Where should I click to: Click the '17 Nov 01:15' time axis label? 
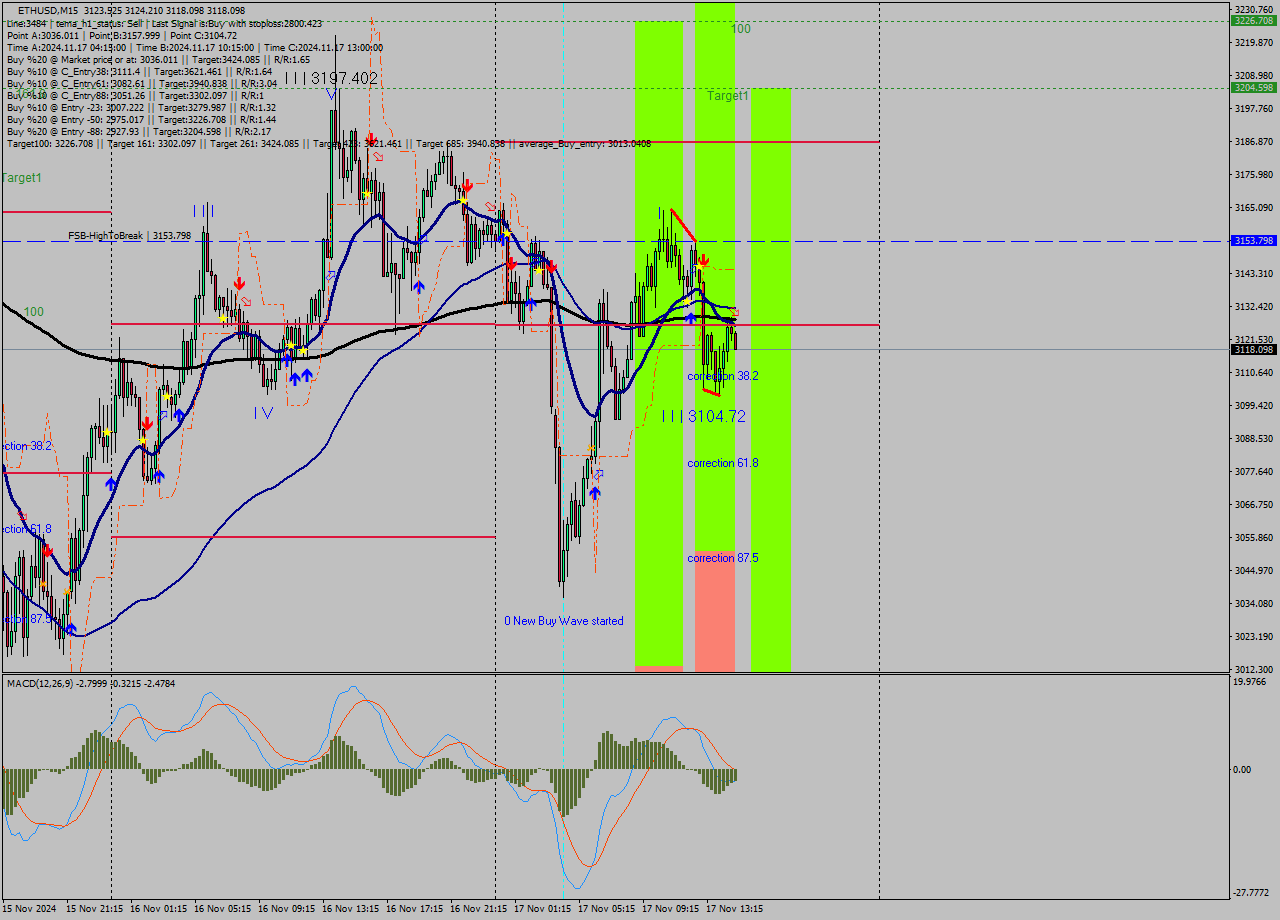[543, 909]
